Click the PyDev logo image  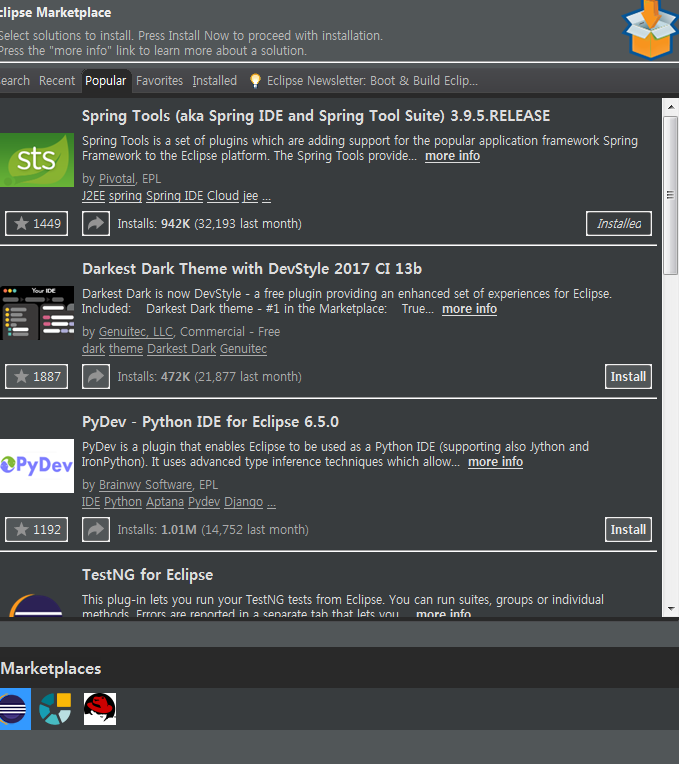pos(36,466)
